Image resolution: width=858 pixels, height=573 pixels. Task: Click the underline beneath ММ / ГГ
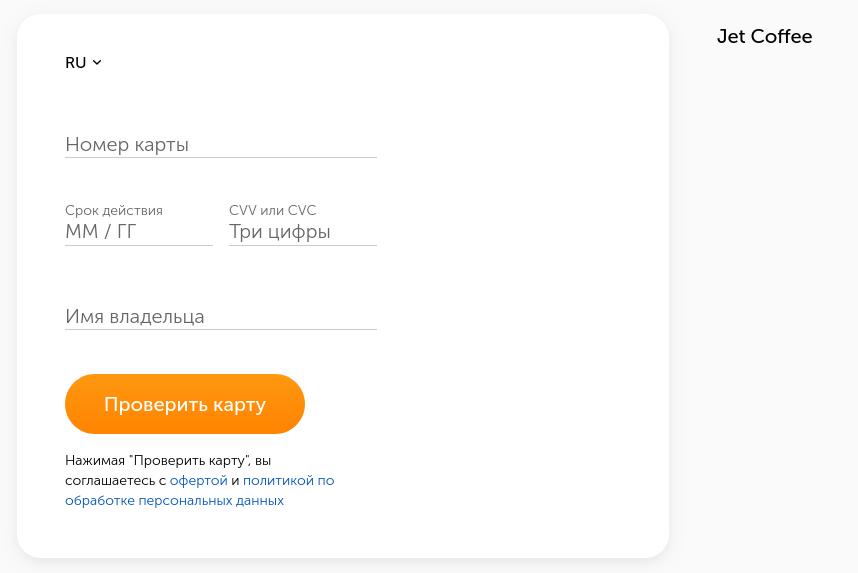click(138, 245)
